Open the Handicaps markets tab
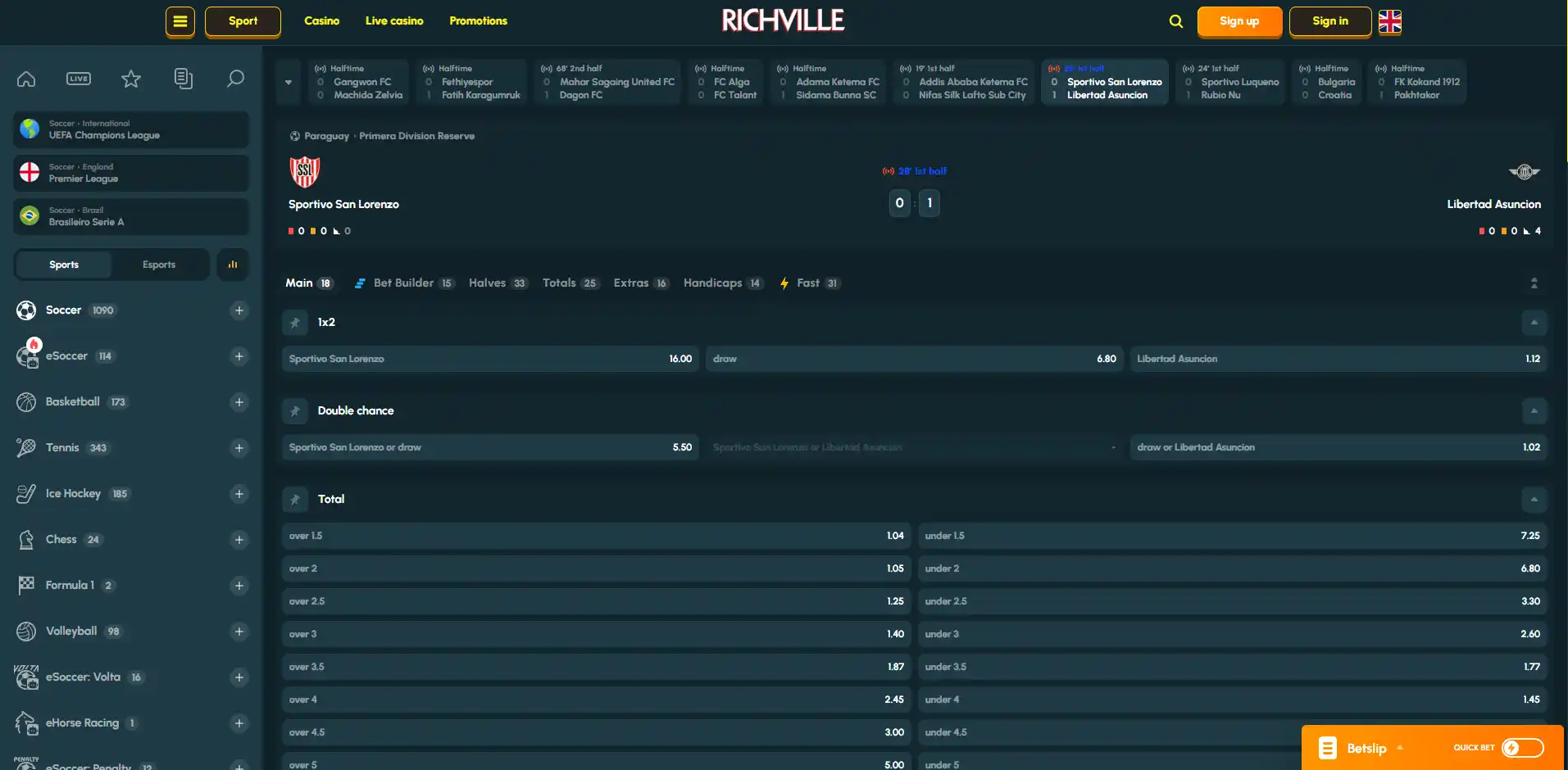 [x=724, y=283]
